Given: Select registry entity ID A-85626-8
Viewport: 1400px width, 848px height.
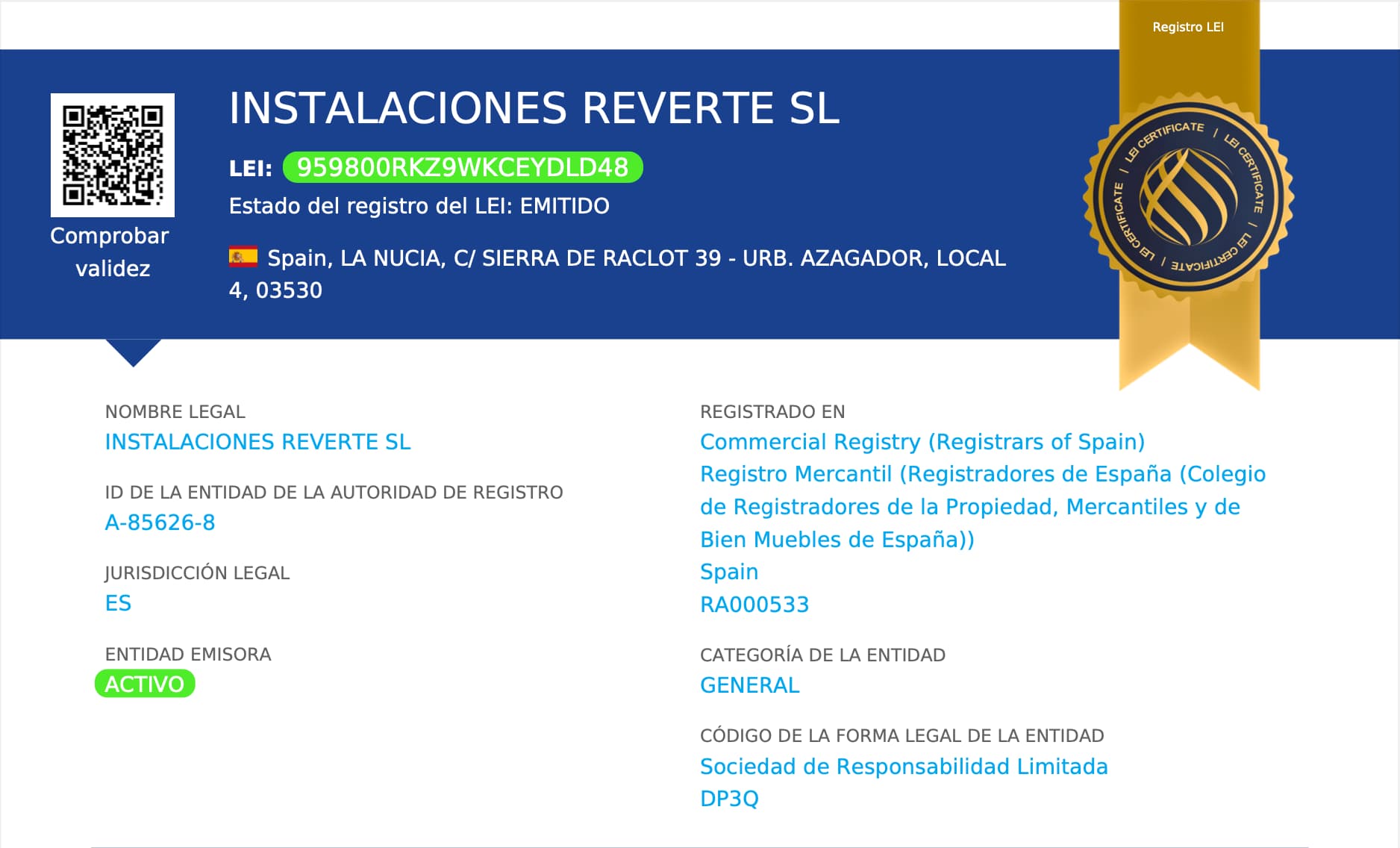Looking at the screenshot, I should tap(160, 523).
